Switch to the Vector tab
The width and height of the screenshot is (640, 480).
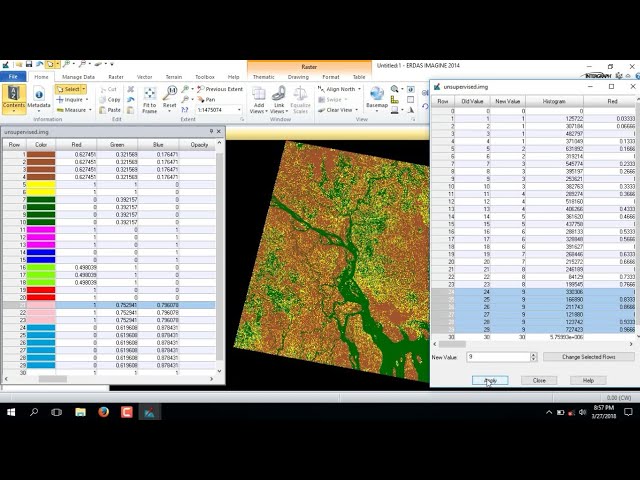[144, 77]
